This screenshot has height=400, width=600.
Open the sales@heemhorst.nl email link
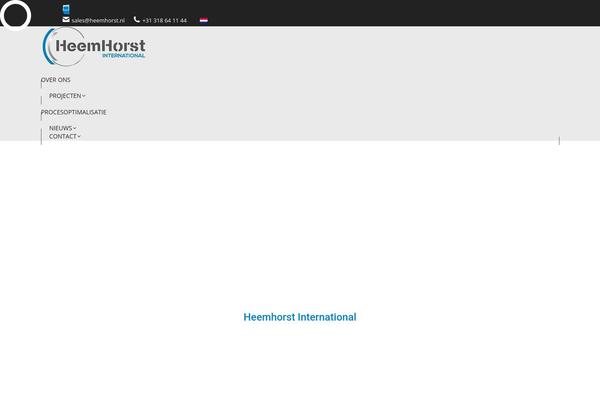click(98, 20)
